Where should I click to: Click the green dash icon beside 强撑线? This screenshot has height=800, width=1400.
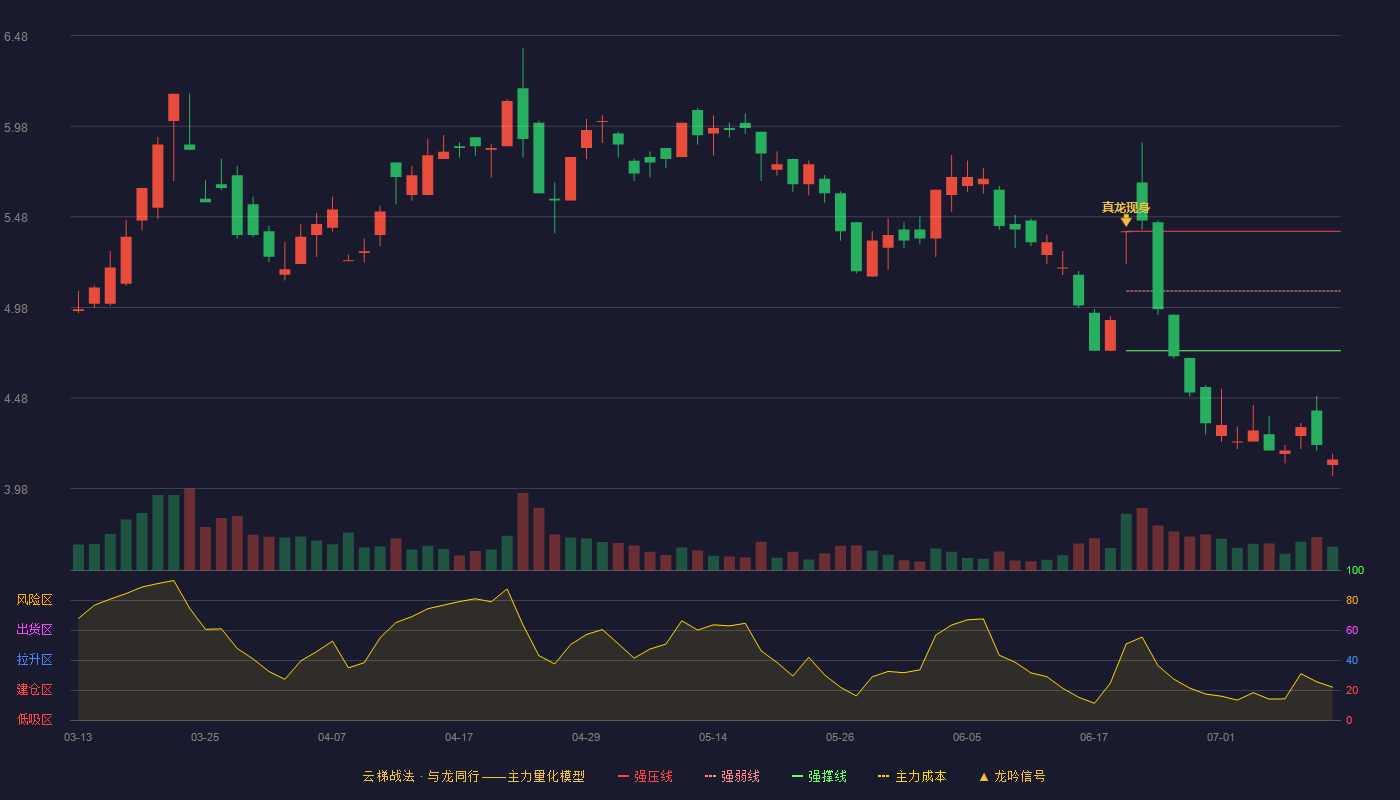[x=797, y=776]
